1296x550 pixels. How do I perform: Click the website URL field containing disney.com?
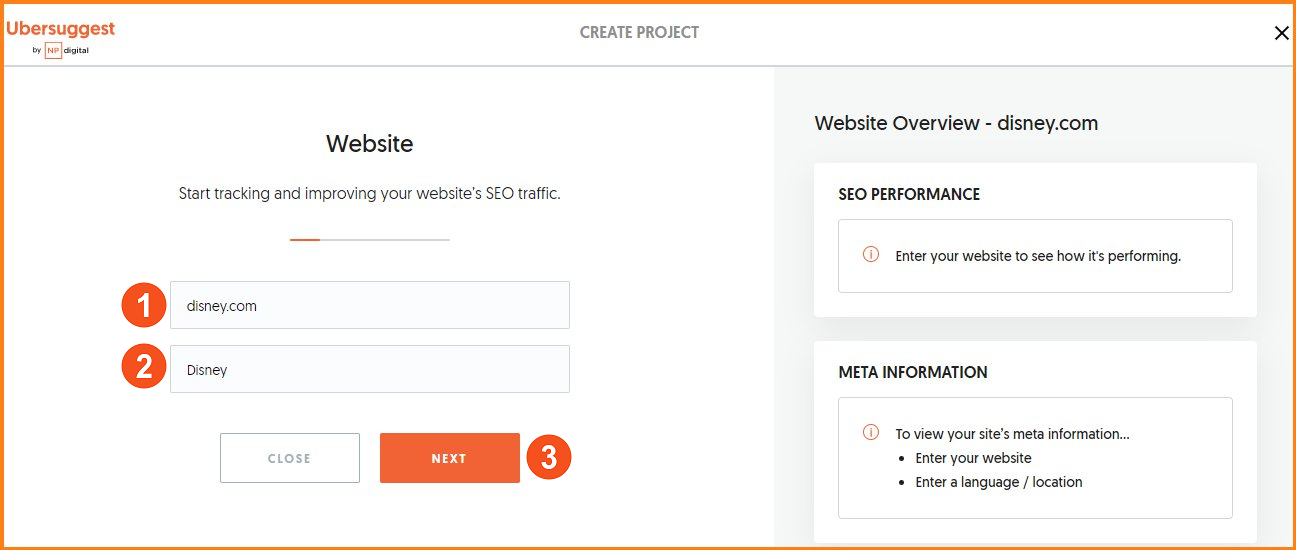(370, 306)
